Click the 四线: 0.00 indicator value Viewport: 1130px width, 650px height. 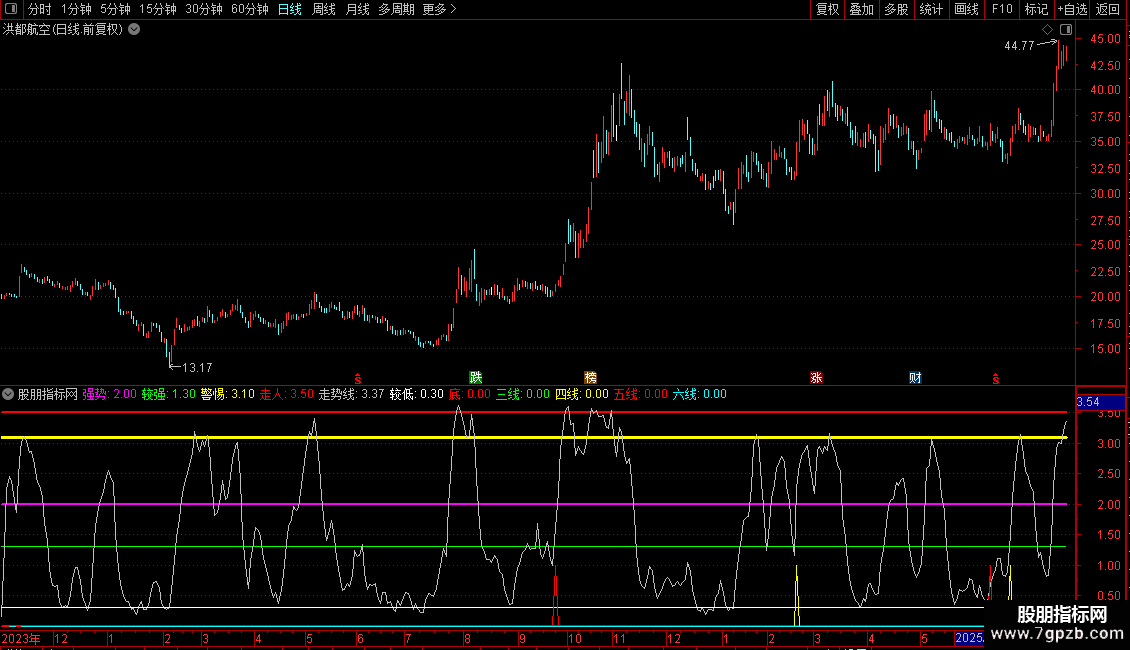pos(582,394)
